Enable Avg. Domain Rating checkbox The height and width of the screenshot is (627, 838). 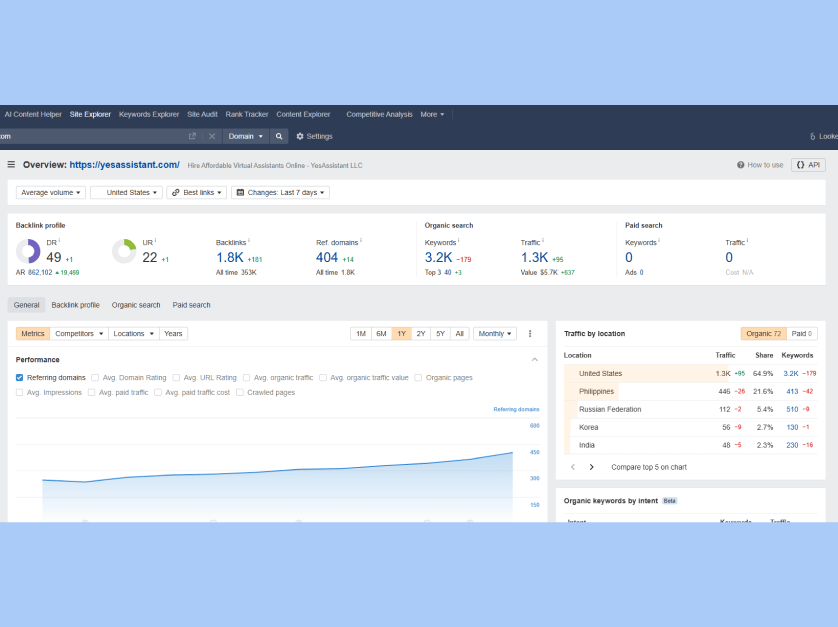point(95,378)
